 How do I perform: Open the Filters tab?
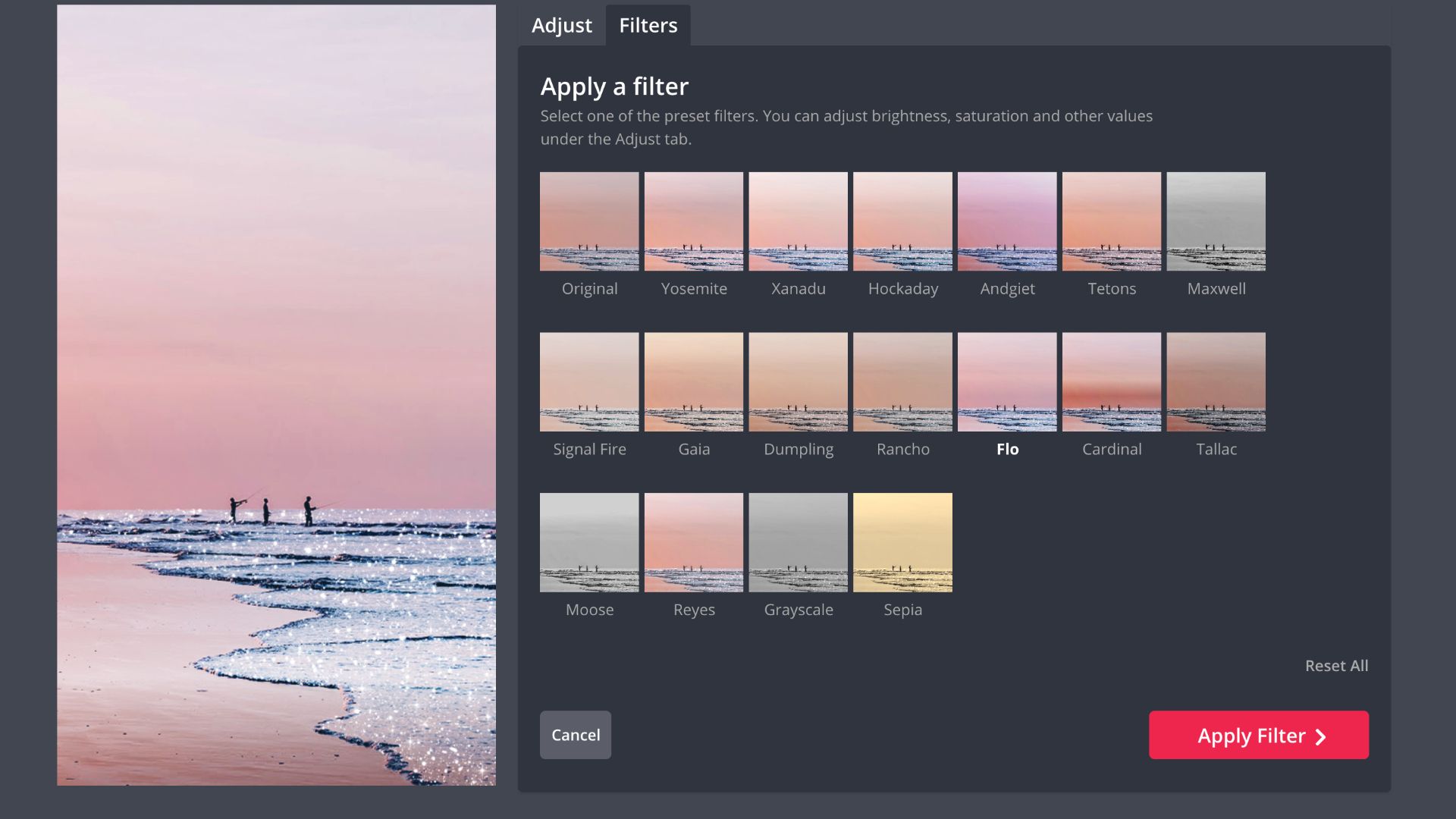648,26
